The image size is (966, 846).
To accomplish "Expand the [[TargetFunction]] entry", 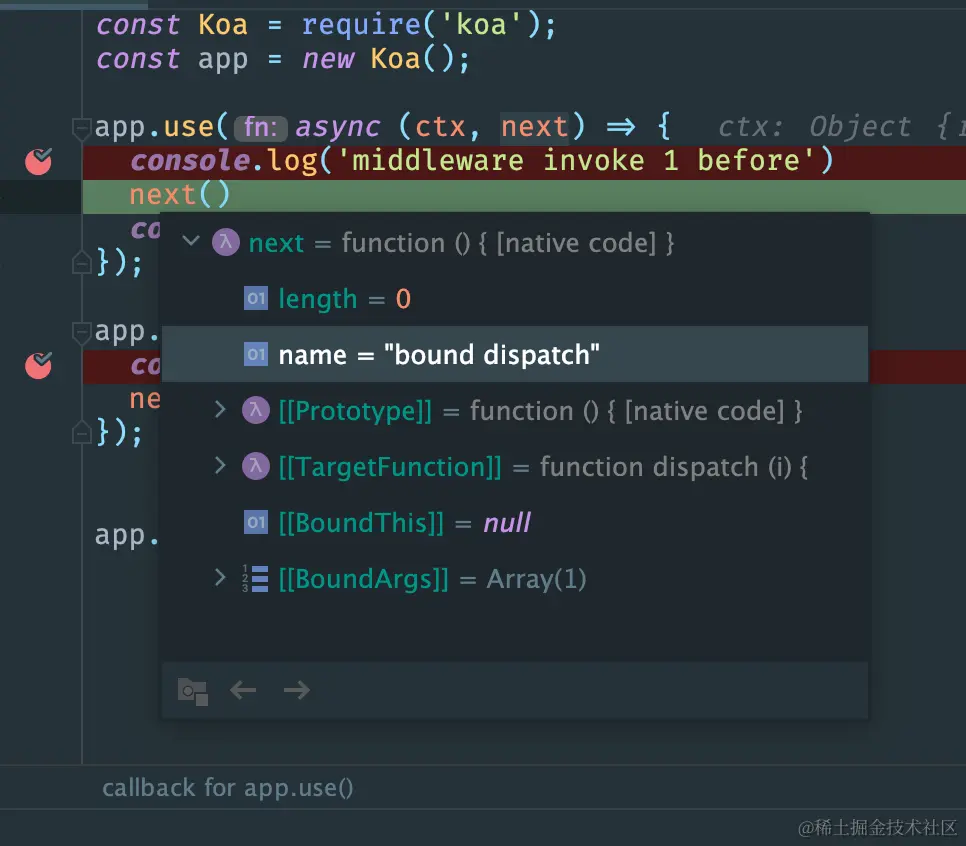I will (x=220, y=465).
